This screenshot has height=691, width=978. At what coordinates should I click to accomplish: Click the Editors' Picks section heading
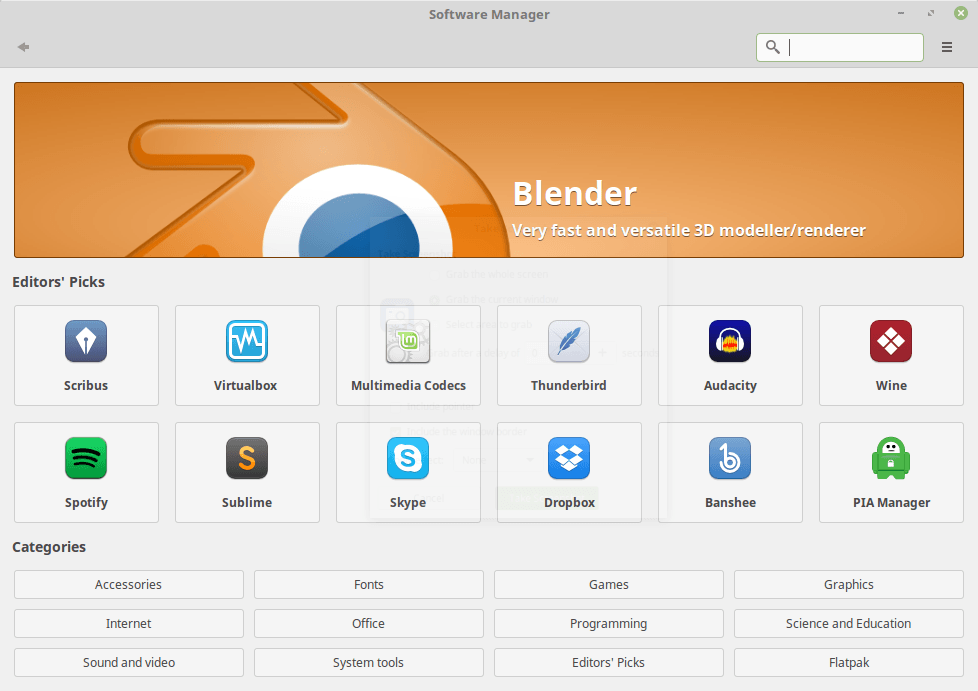click(x=59, y=282)
